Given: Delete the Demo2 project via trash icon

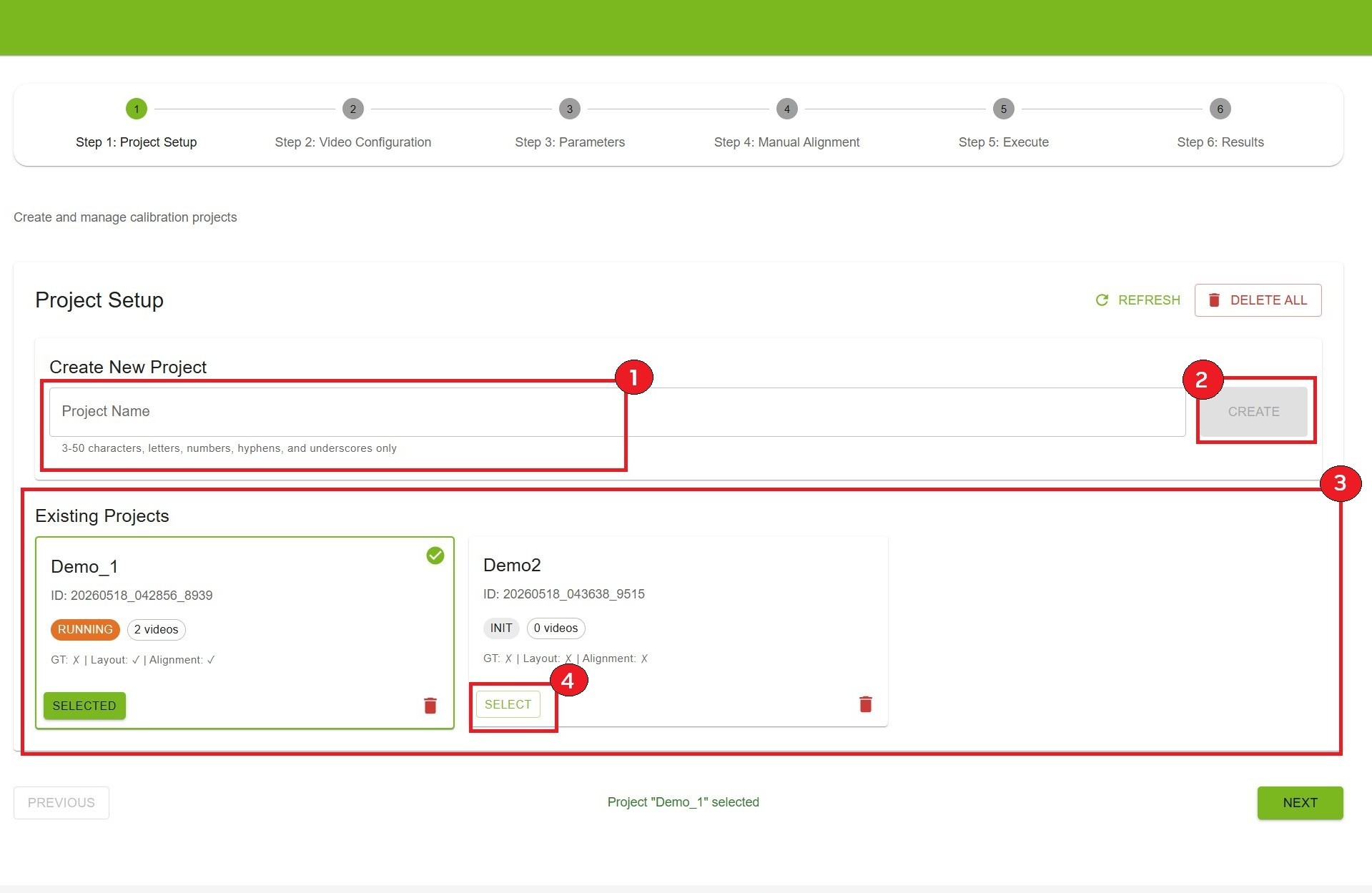Looking at the screenshot, I should pos(865,704).
